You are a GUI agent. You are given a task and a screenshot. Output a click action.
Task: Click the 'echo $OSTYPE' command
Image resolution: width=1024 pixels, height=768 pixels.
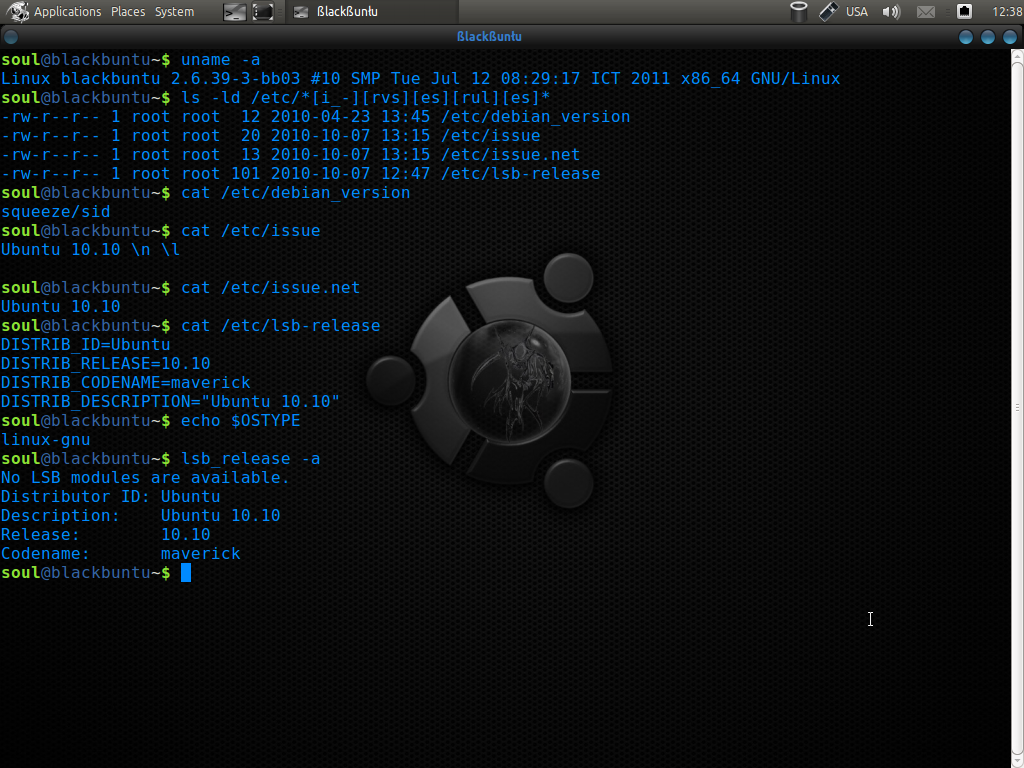[x=240, y=421]
